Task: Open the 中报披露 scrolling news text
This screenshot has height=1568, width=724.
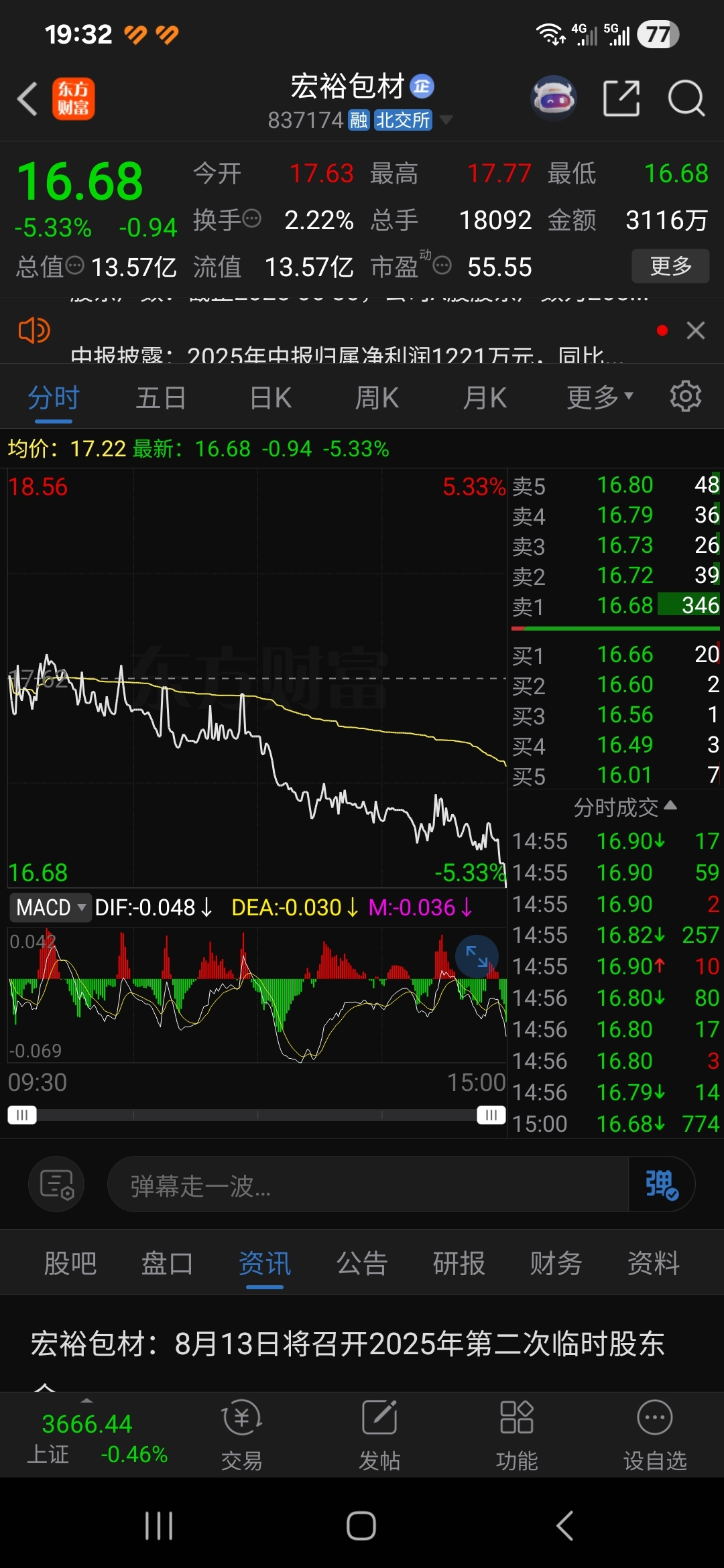Action: point(347,354)
